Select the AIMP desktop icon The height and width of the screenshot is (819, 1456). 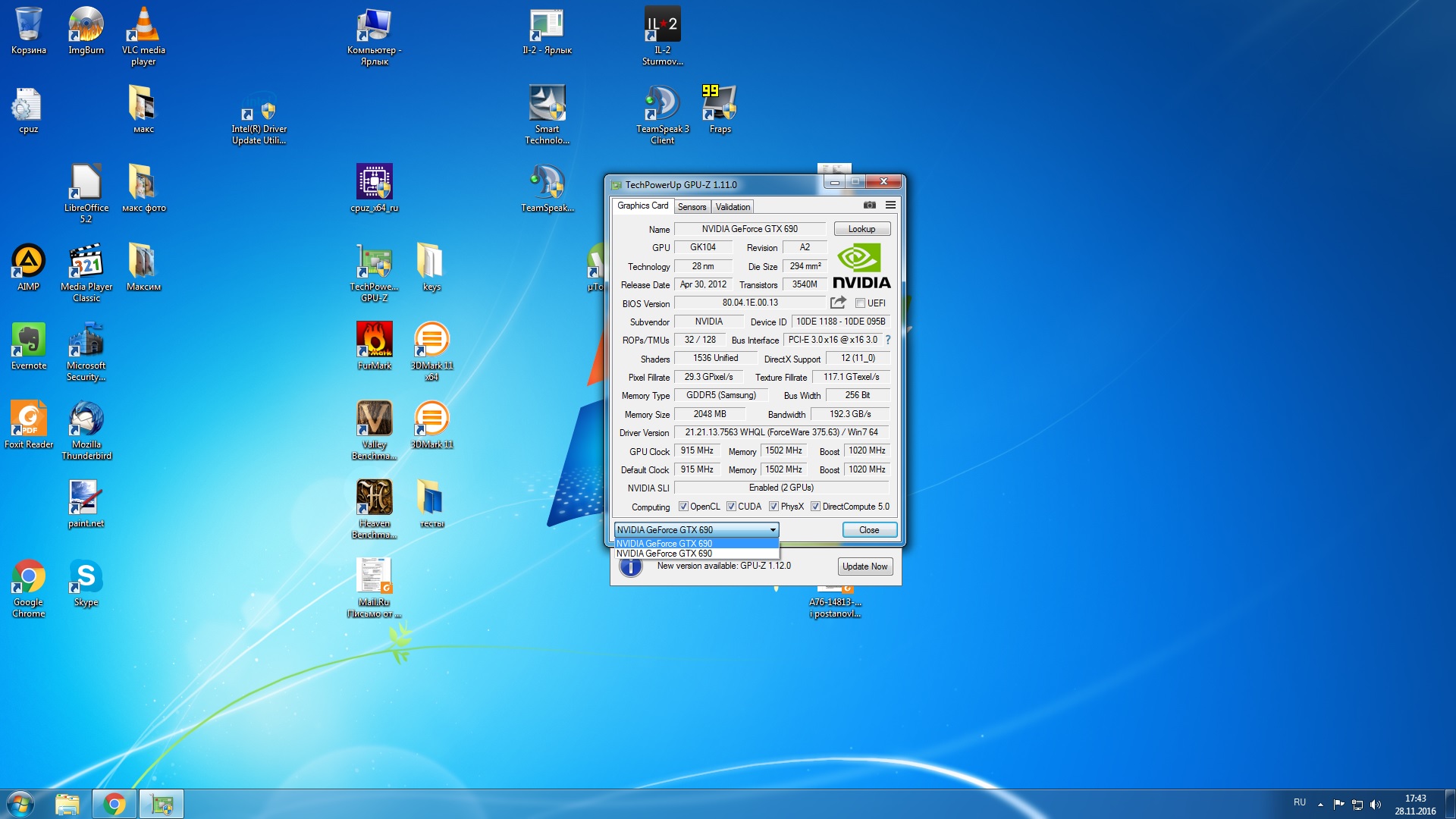click(28, 267)
